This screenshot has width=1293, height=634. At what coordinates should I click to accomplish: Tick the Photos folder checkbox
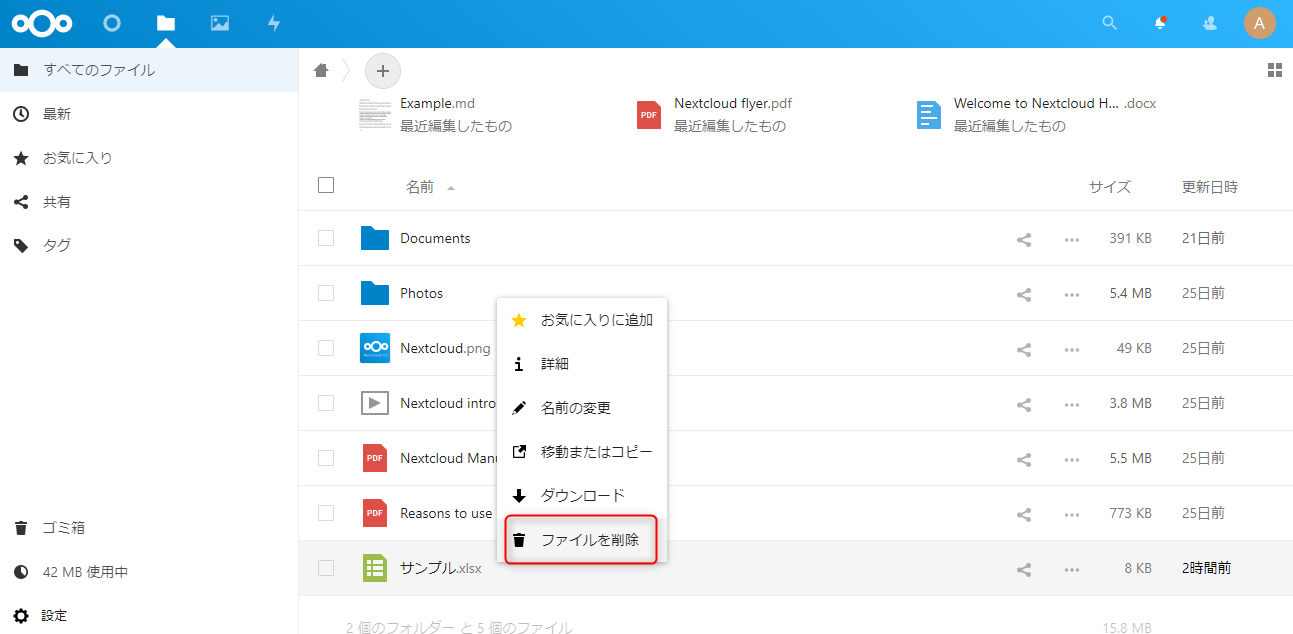pyautogui.click(x=326, y=293)
